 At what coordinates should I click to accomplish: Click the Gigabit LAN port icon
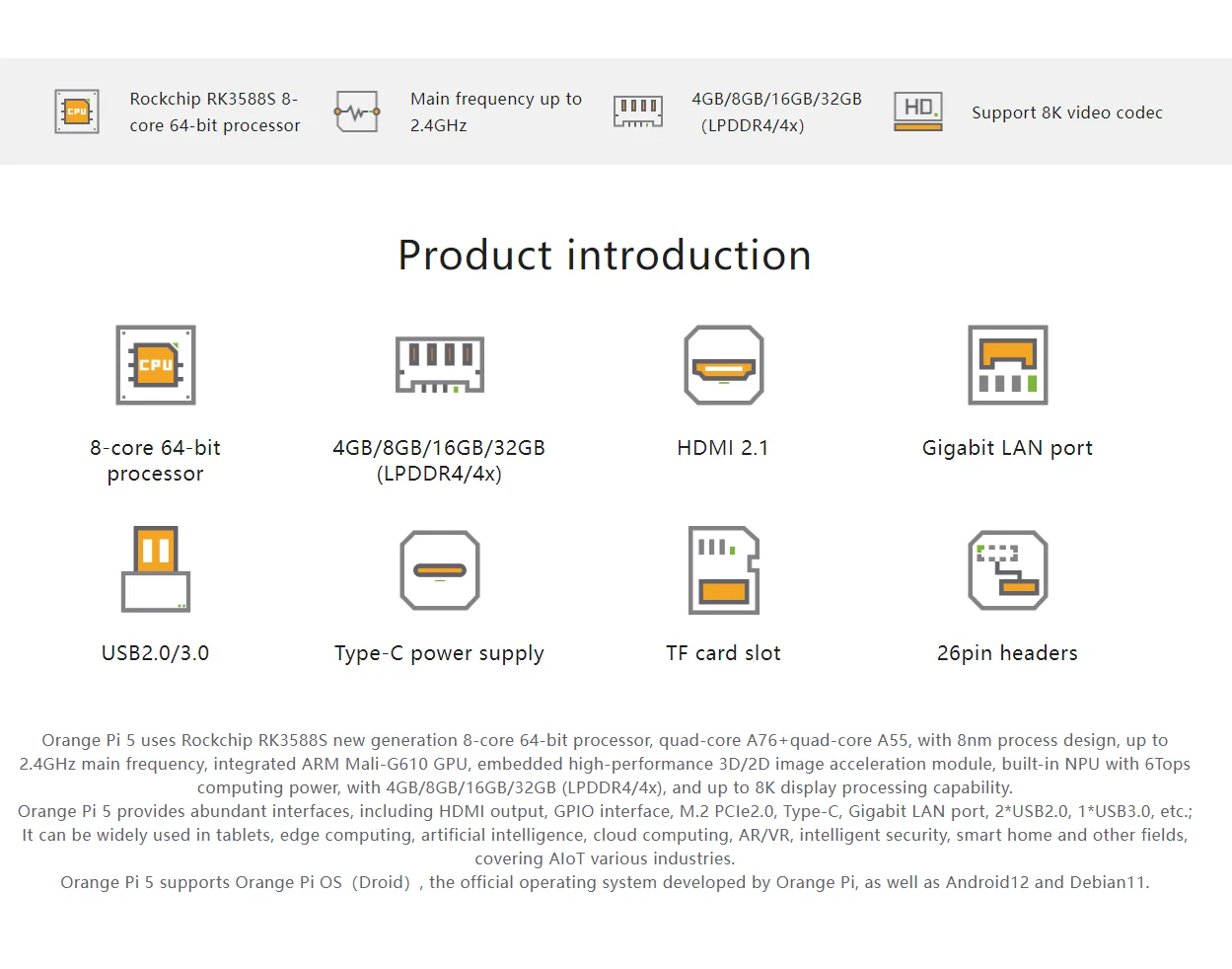tap(1007, 365)
